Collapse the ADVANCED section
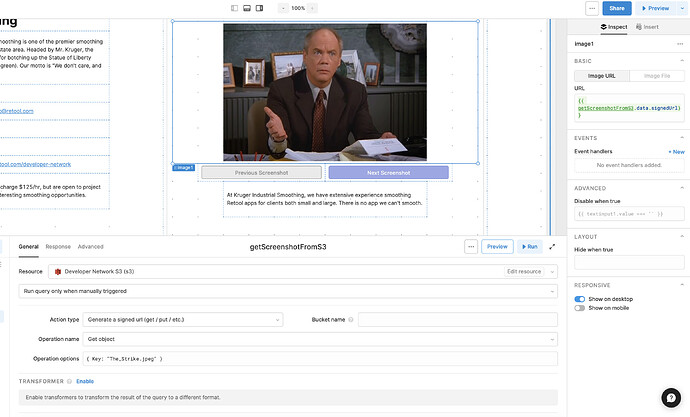The height and width of the screenshot is (417, 690). (682, 188)
